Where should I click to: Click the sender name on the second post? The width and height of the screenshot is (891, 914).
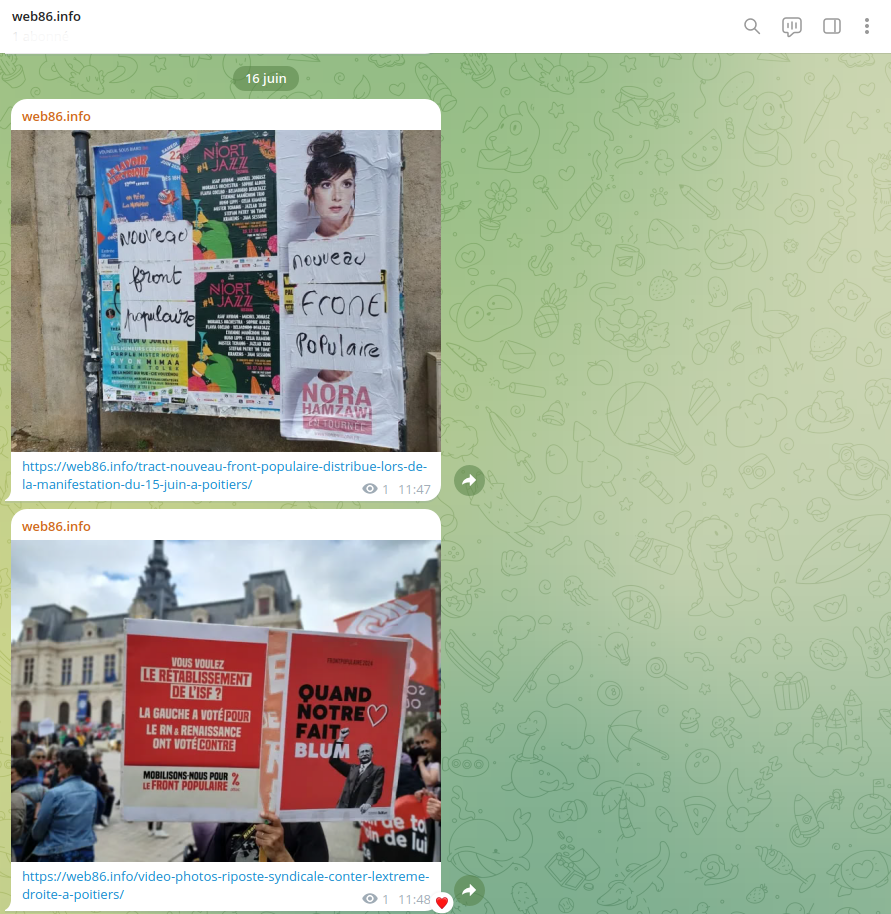click(56, 526)
